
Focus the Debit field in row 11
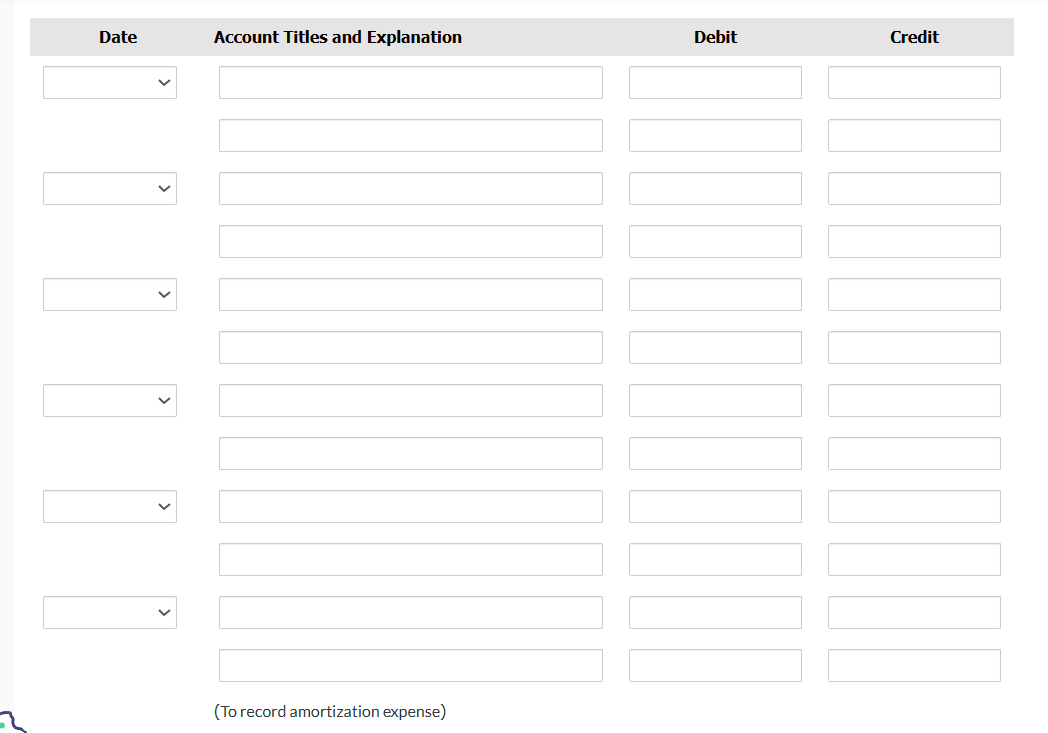715,613
